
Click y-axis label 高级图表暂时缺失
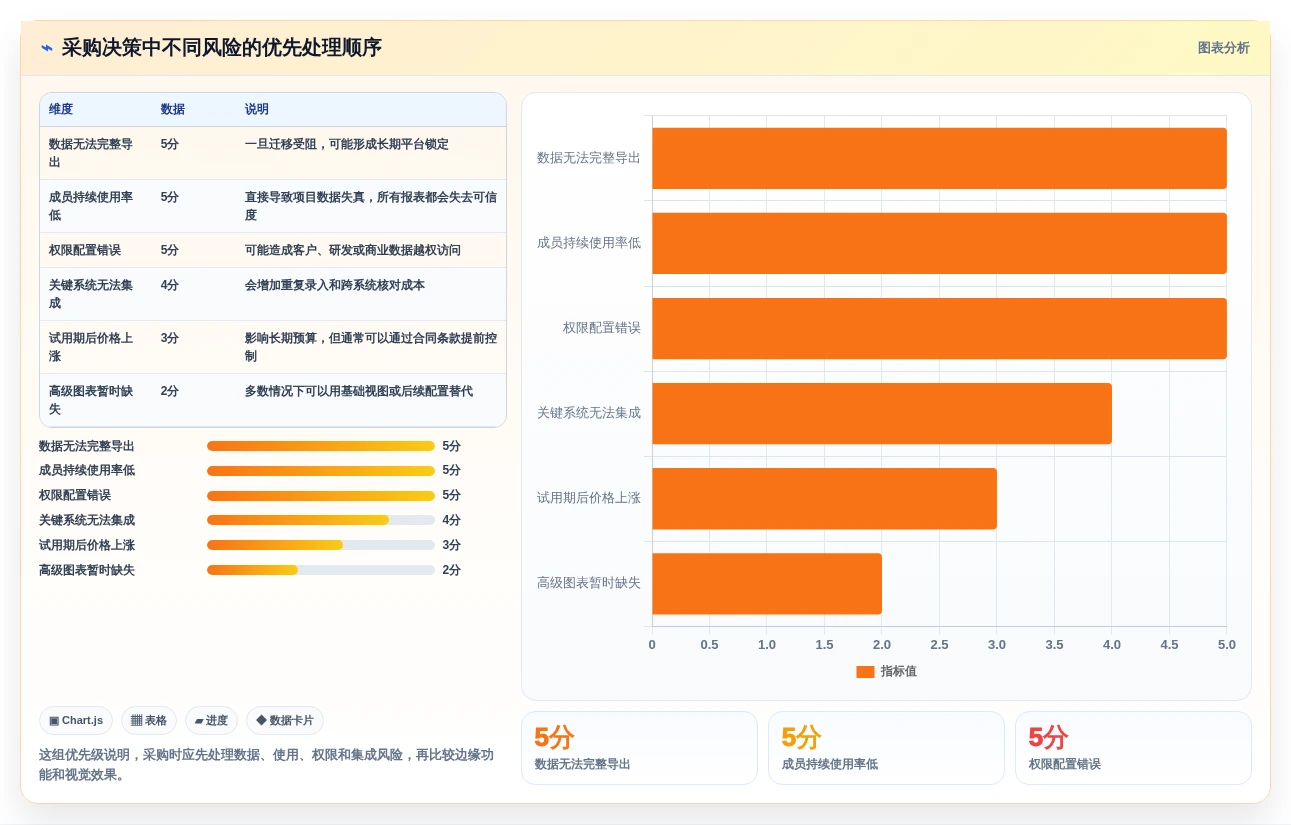(589, 583)
